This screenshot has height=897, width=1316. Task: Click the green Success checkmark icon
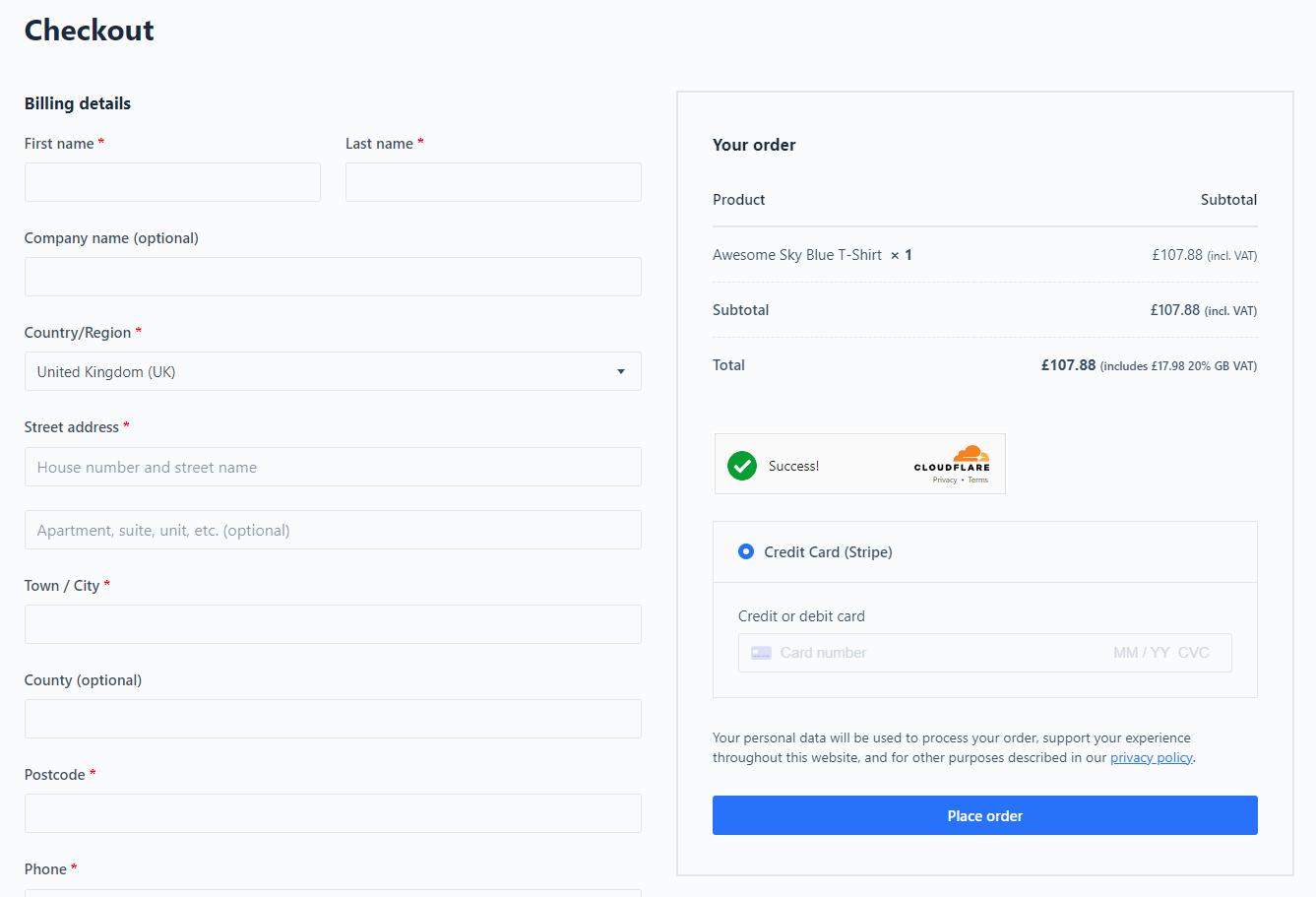pos(742,466)
